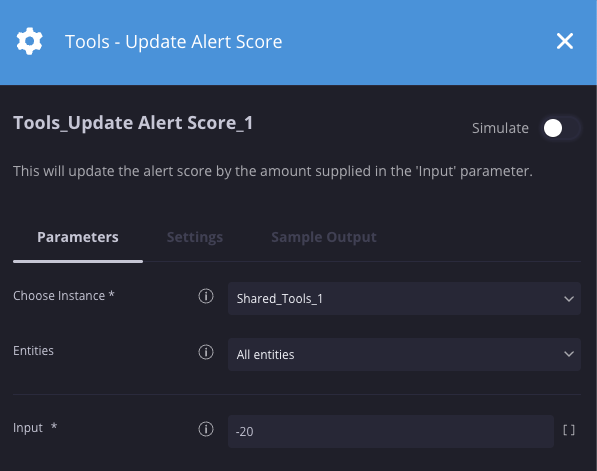This screenshot has height=471, width=597.
Task: Toggle the Simulate switch
Action: (x=561, y=128)
